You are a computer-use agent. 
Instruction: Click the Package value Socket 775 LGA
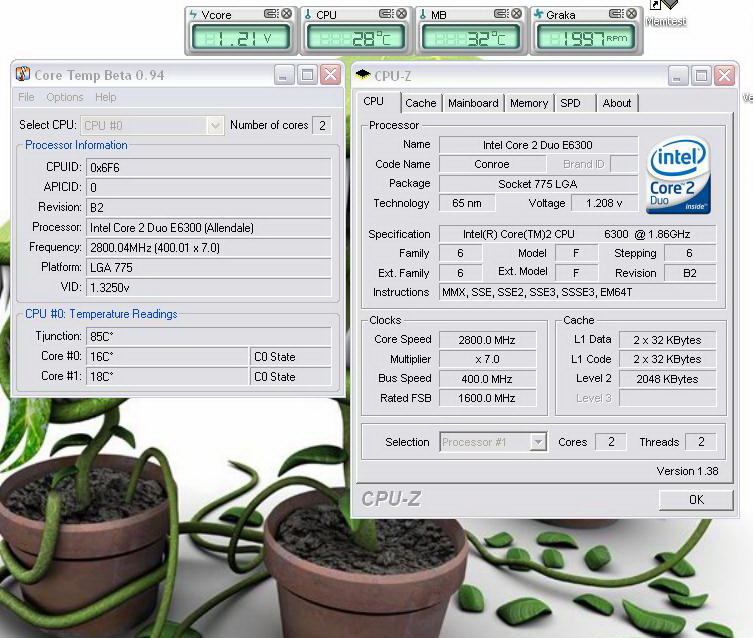pyautogui.click(x=538, y=184)
